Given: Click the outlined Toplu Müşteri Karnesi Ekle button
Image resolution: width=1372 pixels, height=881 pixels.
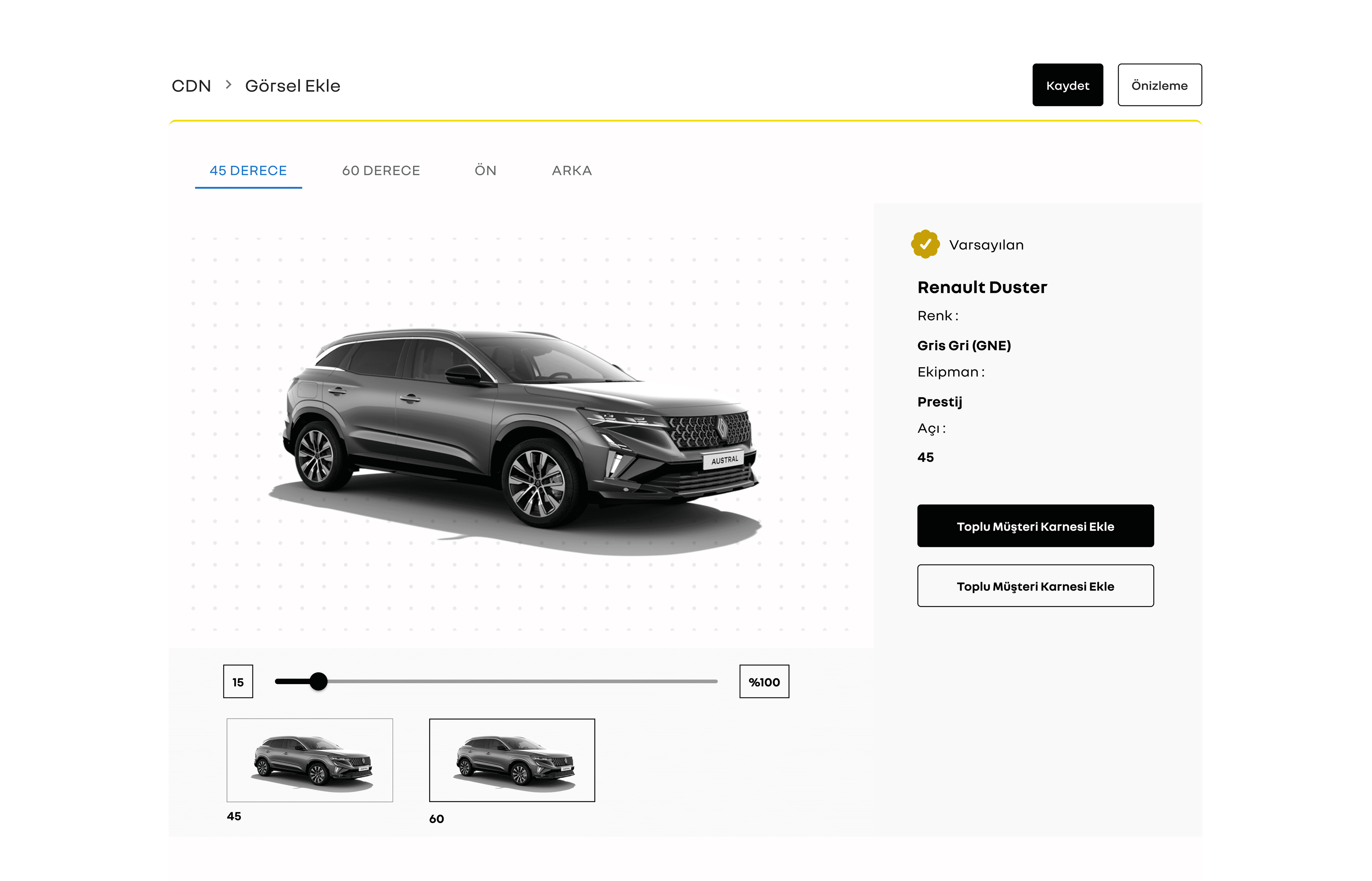Looking at the screenshot, I should point(1035,586).
